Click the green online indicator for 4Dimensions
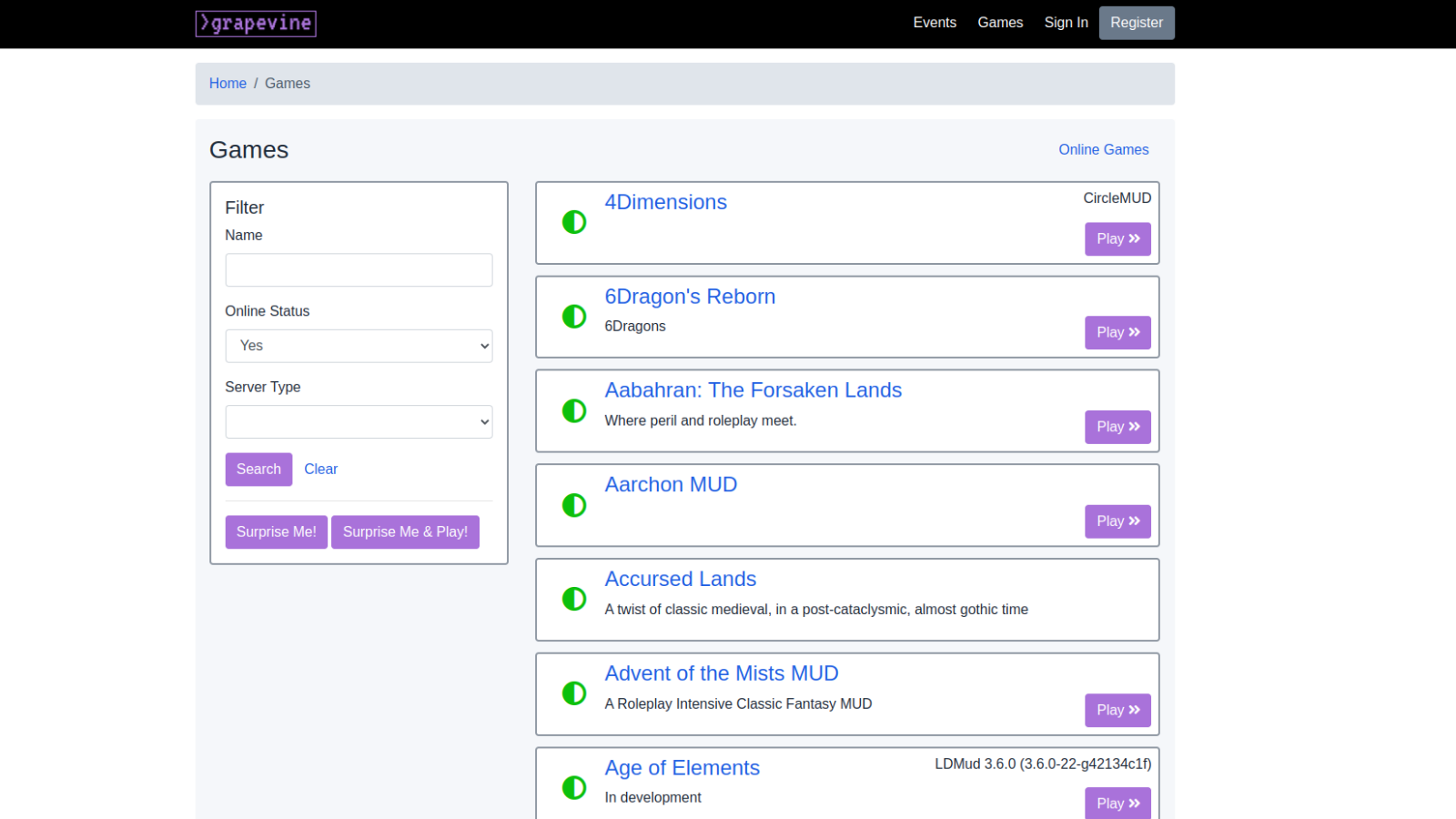 click(x=574, y=222)
